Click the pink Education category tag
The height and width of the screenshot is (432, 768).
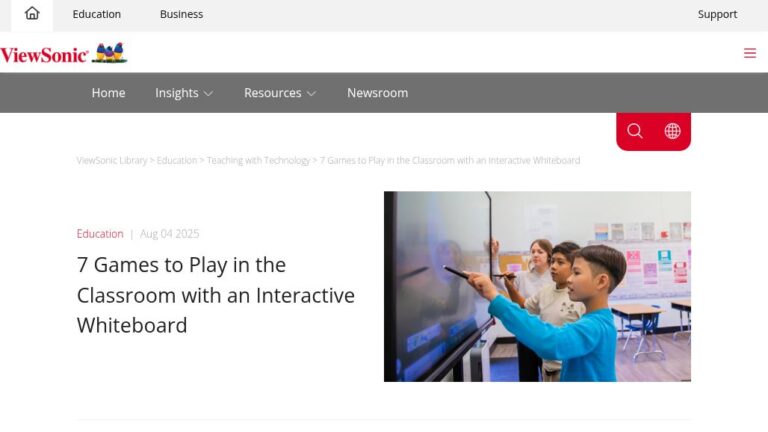[x=100, y=234]
